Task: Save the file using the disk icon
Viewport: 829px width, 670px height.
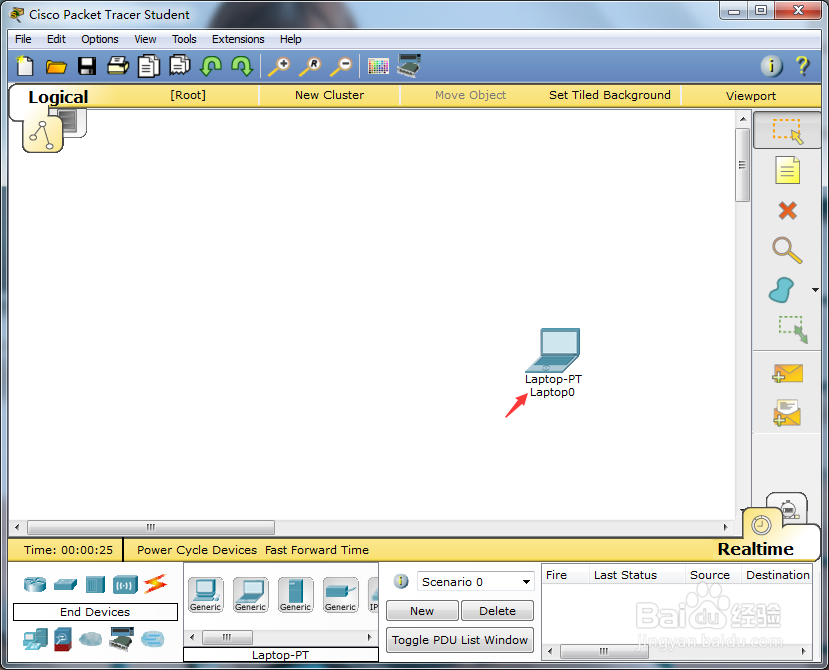Action: tap(87, 64)
